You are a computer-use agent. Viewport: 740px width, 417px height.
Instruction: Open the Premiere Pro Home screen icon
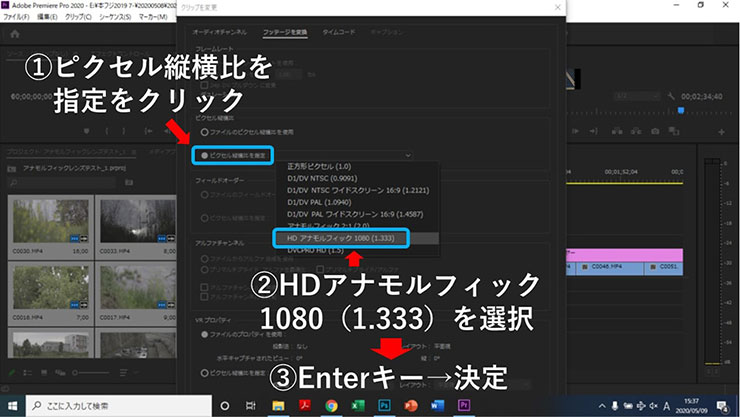click(15, 34)
